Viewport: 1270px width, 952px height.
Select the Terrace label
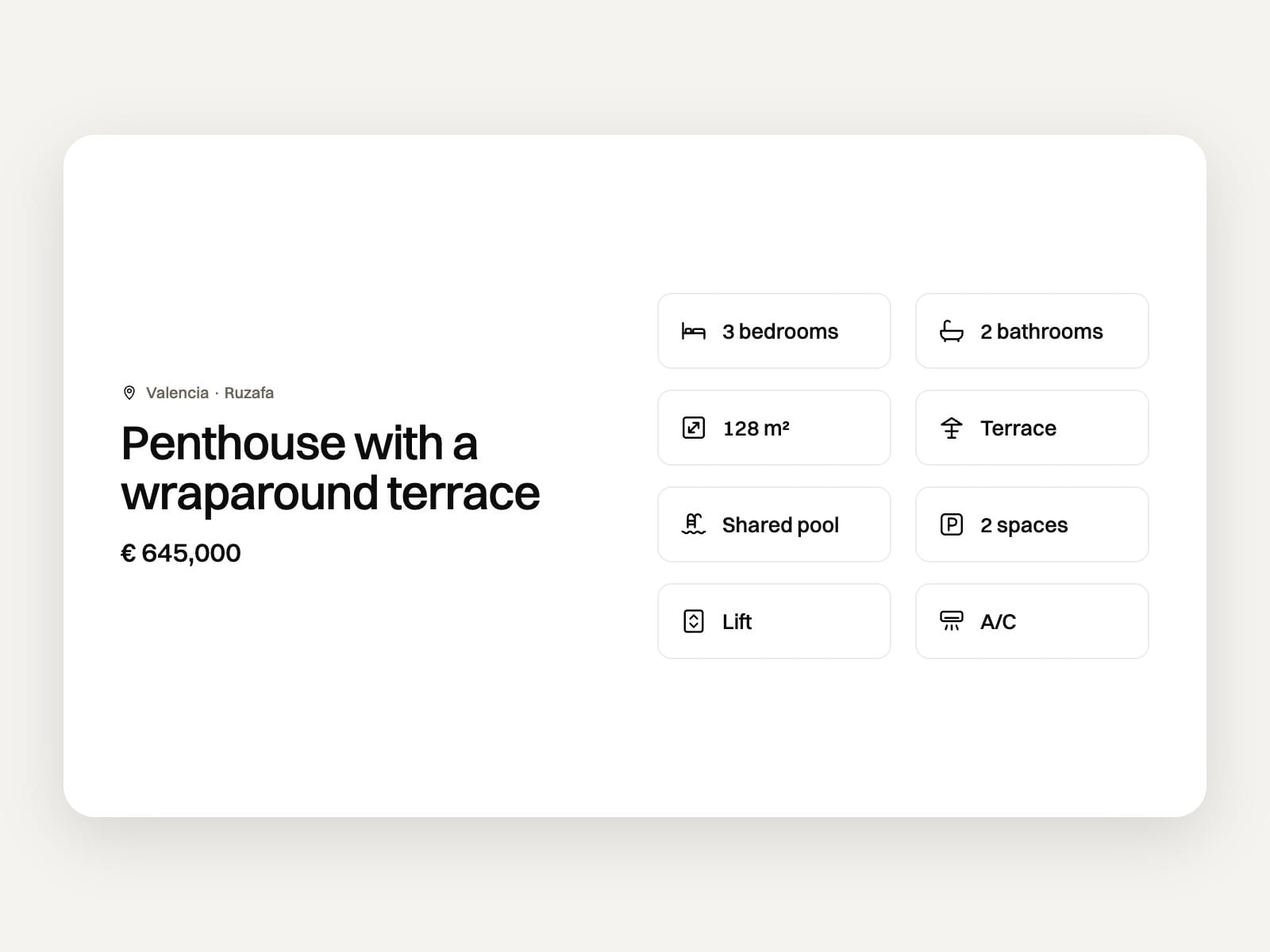pyautogui.click(x=1018, y=428)
